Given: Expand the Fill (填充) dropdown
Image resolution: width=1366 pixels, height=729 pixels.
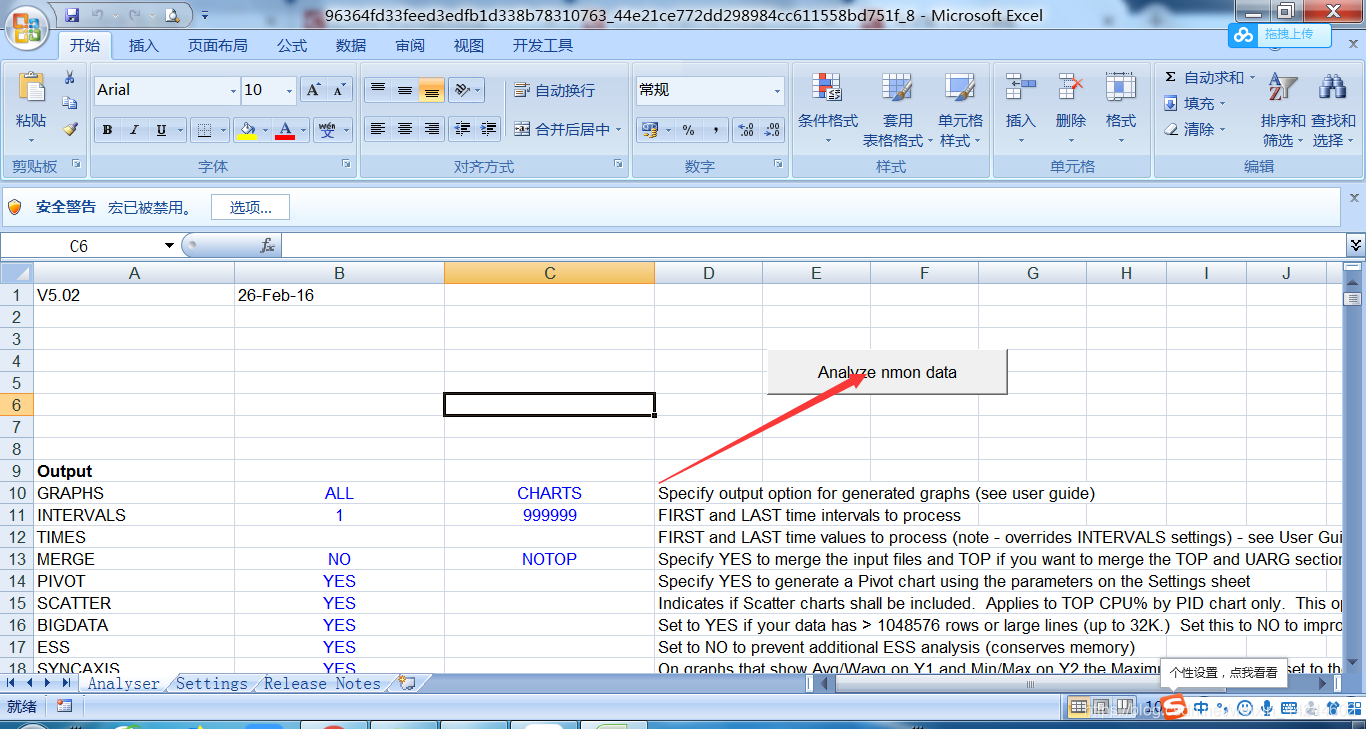Looking at the screenshot, I should (1221, 103).
